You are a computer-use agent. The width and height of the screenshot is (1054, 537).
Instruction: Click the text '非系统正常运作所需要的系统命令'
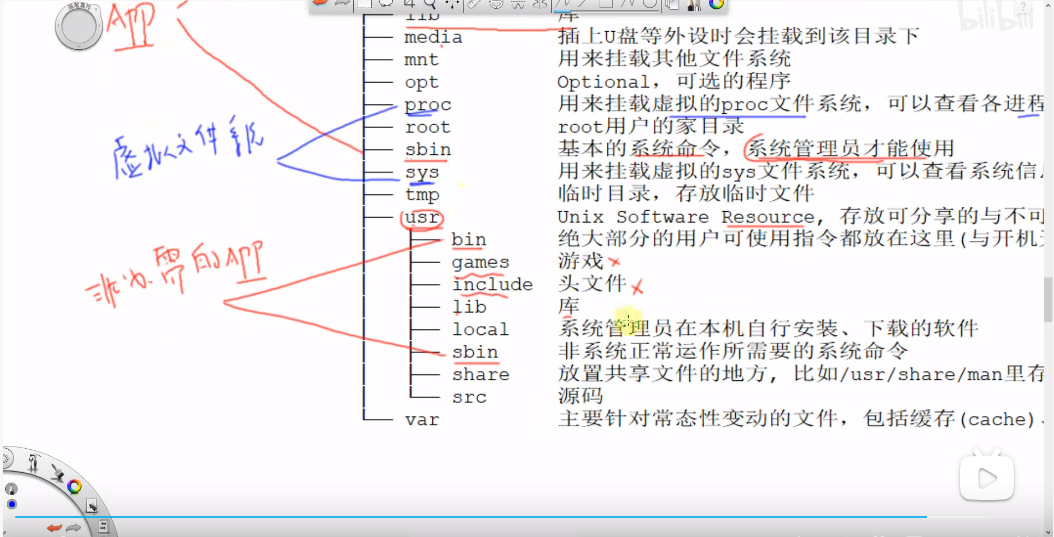(733, 351)
